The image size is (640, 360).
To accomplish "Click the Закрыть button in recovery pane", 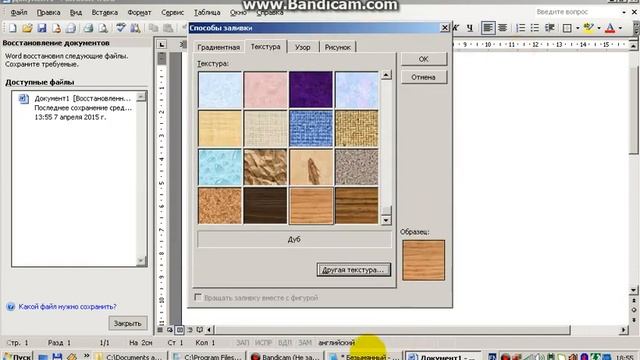I will (x=127, y=323).
